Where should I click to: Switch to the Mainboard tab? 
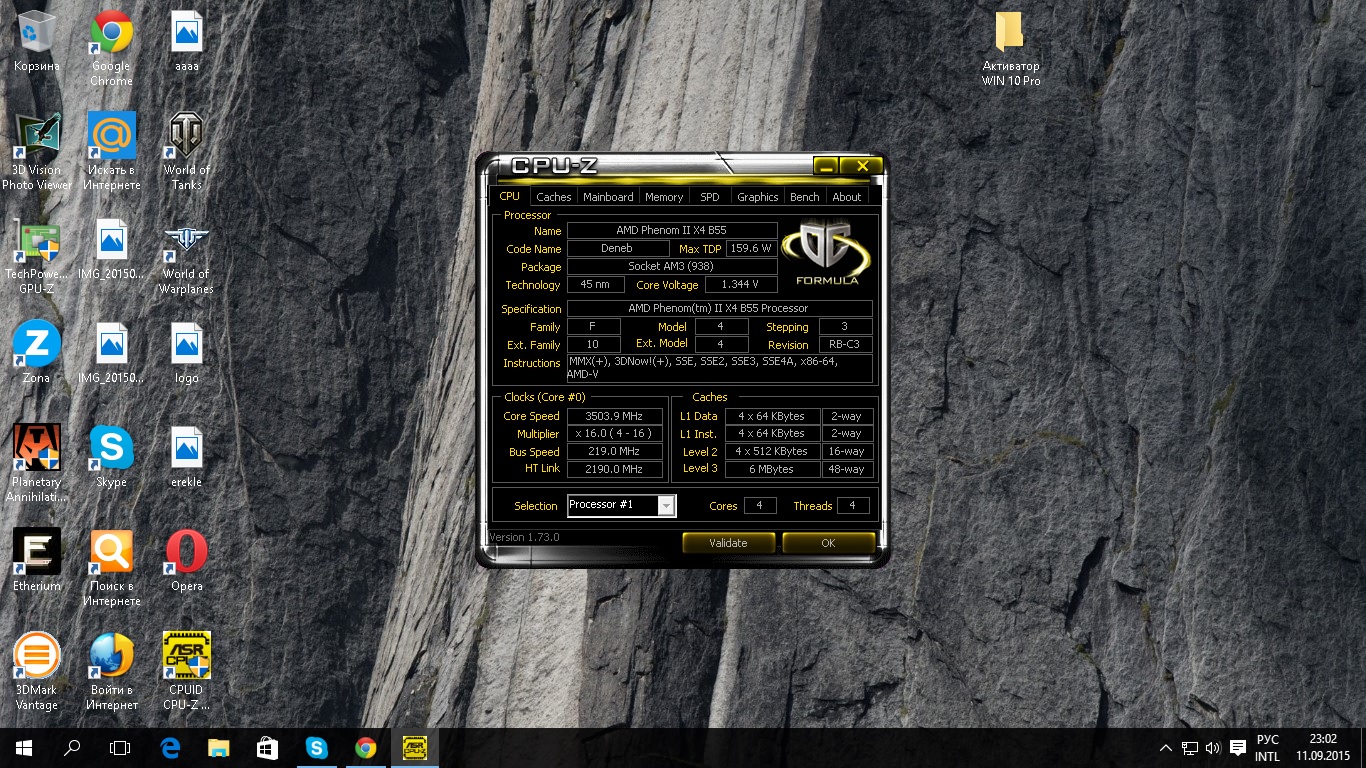608,197
